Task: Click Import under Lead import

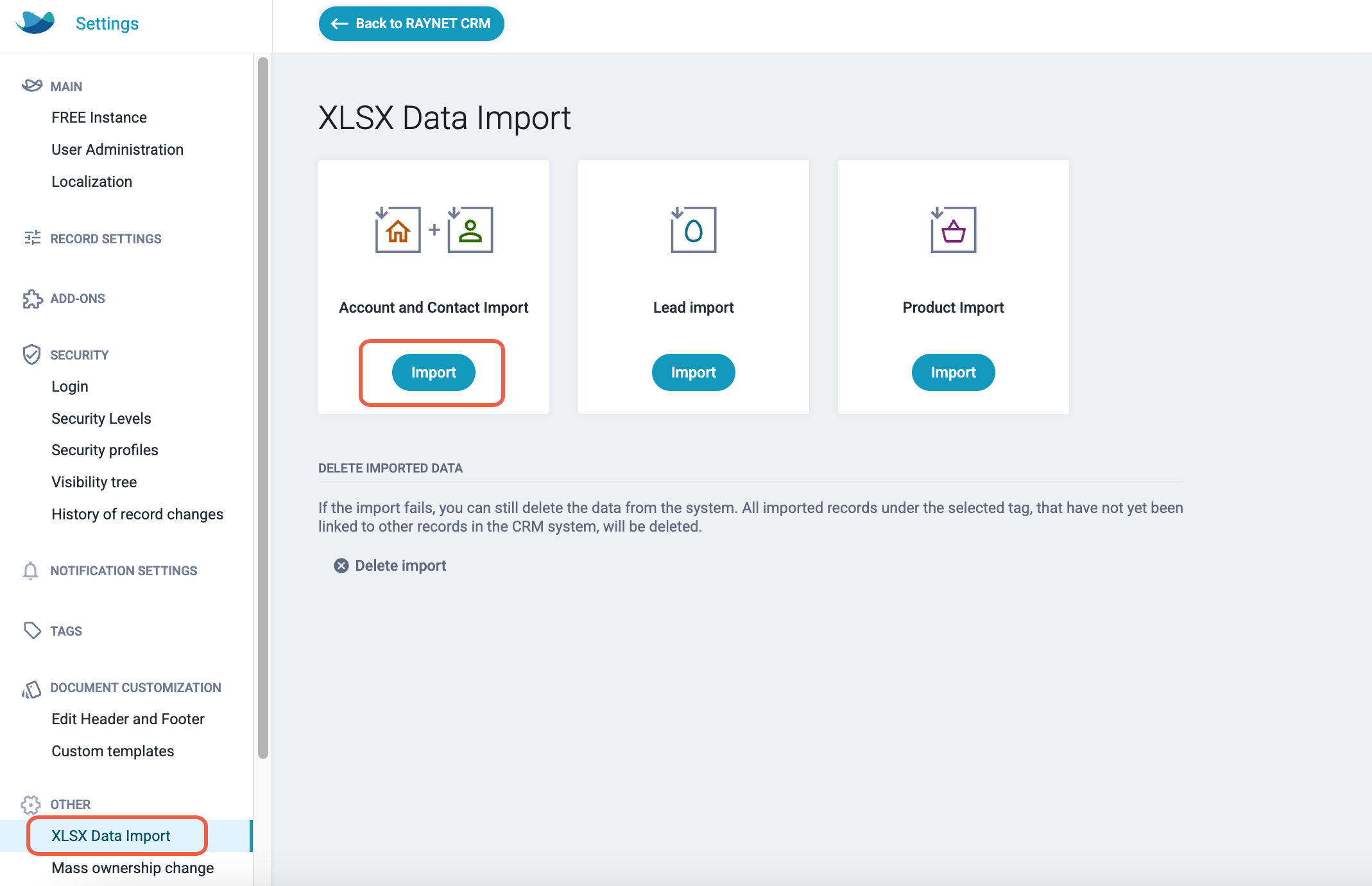Action: tap(693, 372)
